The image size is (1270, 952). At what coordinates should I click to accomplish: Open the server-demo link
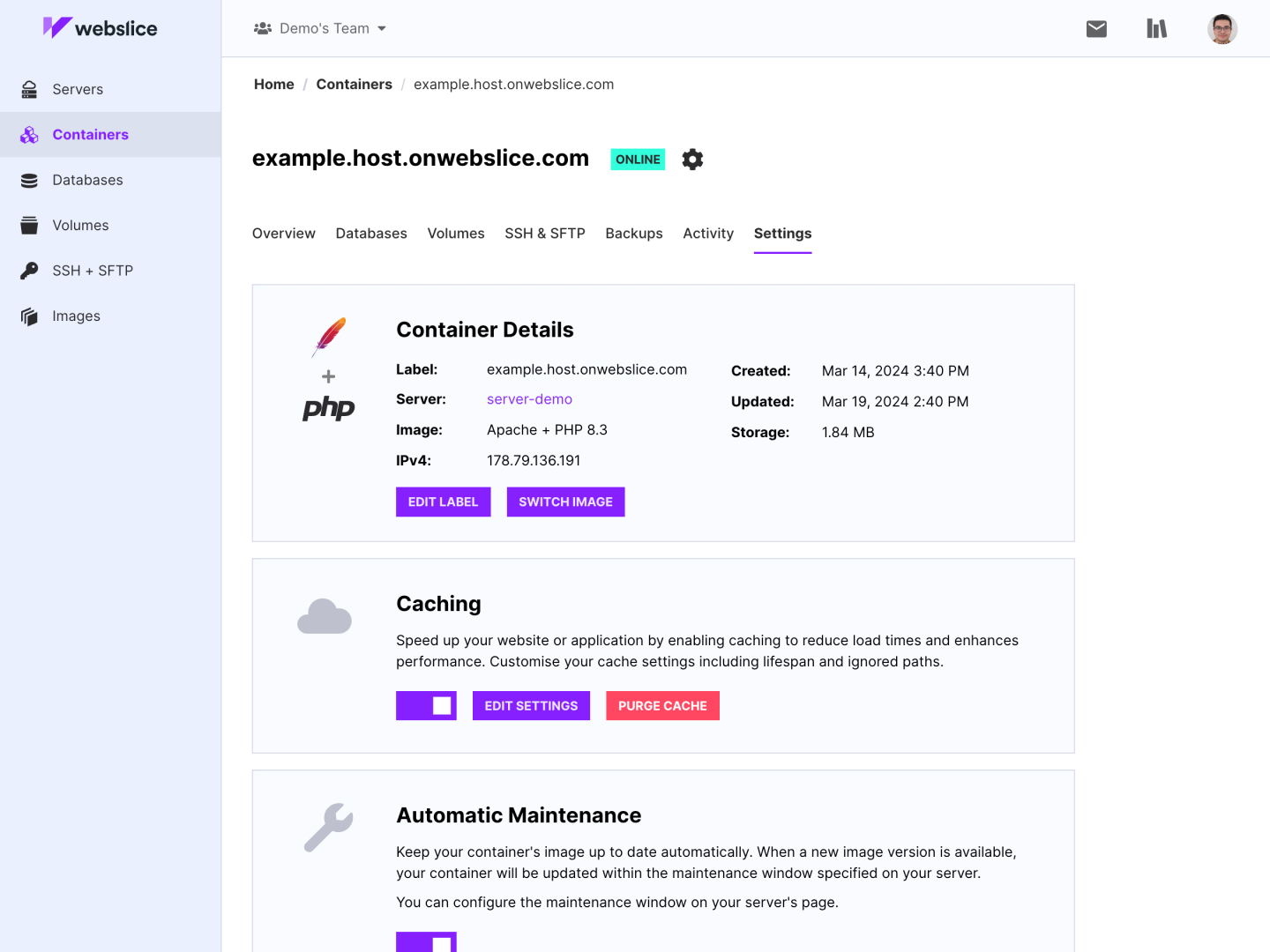coord(529,399)
